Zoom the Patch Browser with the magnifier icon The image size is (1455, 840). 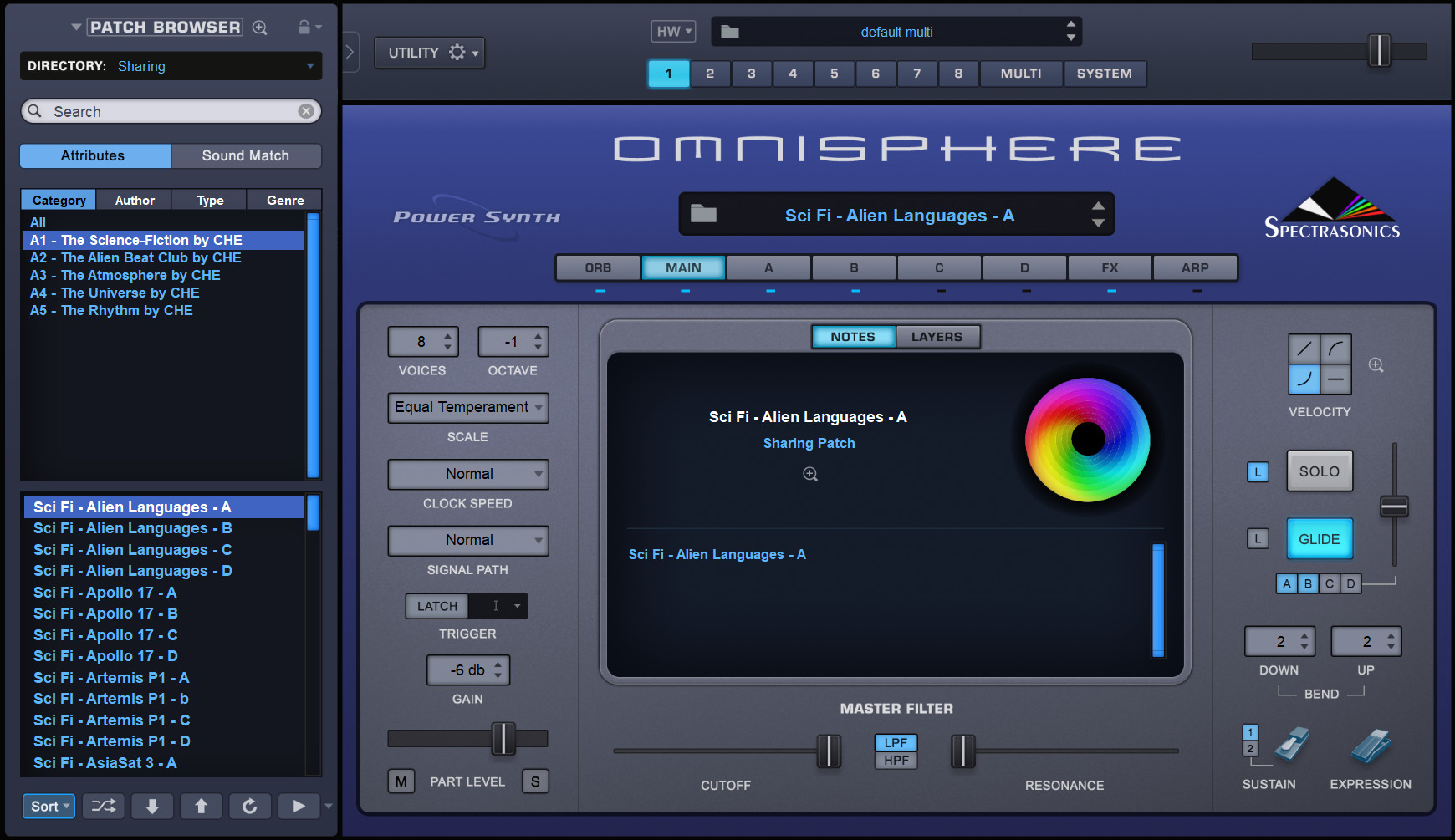[260, 28]
